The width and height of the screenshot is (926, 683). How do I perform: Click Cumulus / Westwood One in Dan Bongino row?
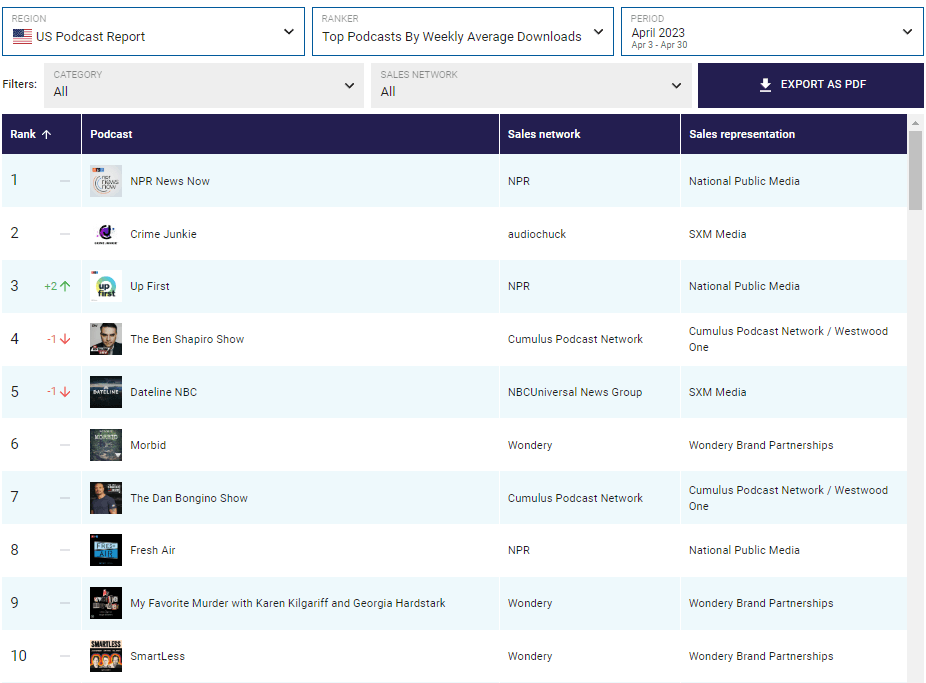click(x=788, y=498)
